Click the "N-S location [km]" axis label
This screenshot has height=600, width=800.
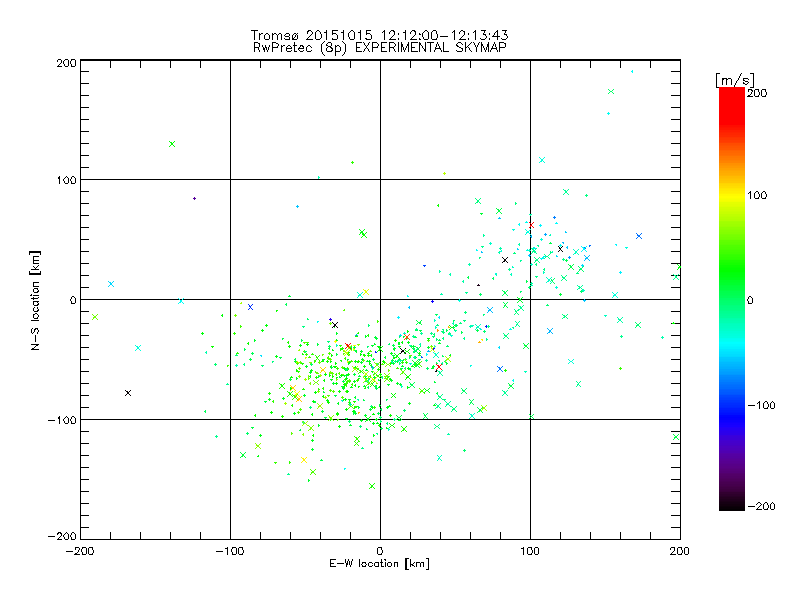pyautogui.click(x=35, y=300)
